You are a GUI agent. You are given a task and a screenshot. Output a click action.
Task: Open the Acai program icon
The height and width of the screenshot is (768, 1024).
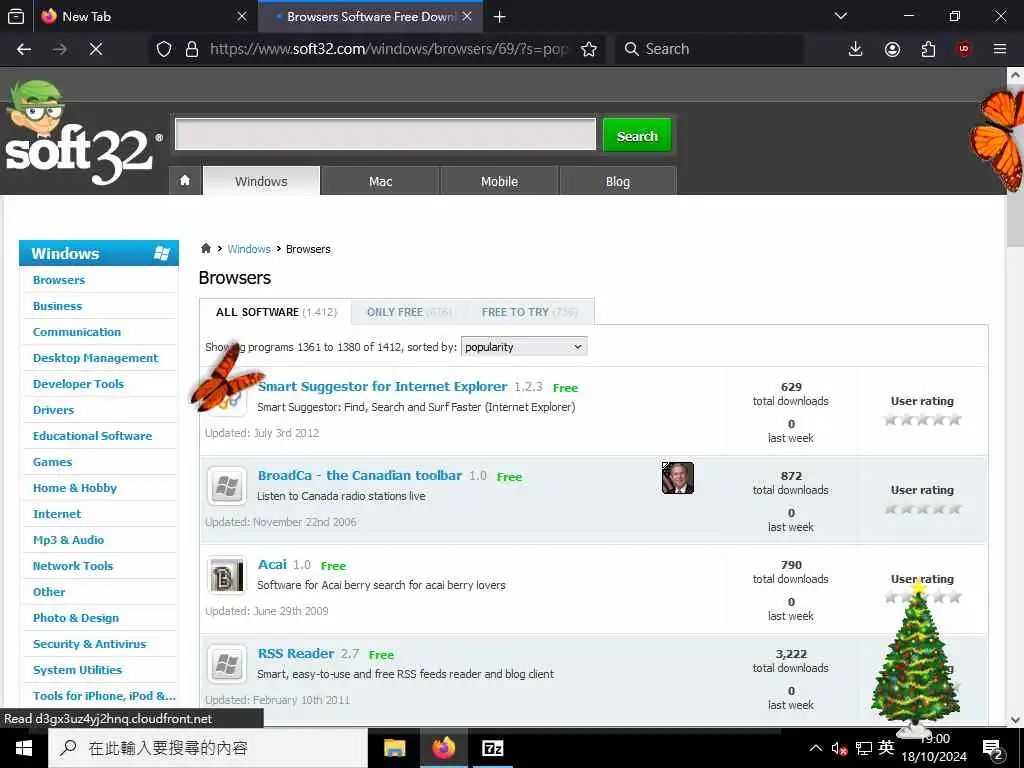click(227, 575)
